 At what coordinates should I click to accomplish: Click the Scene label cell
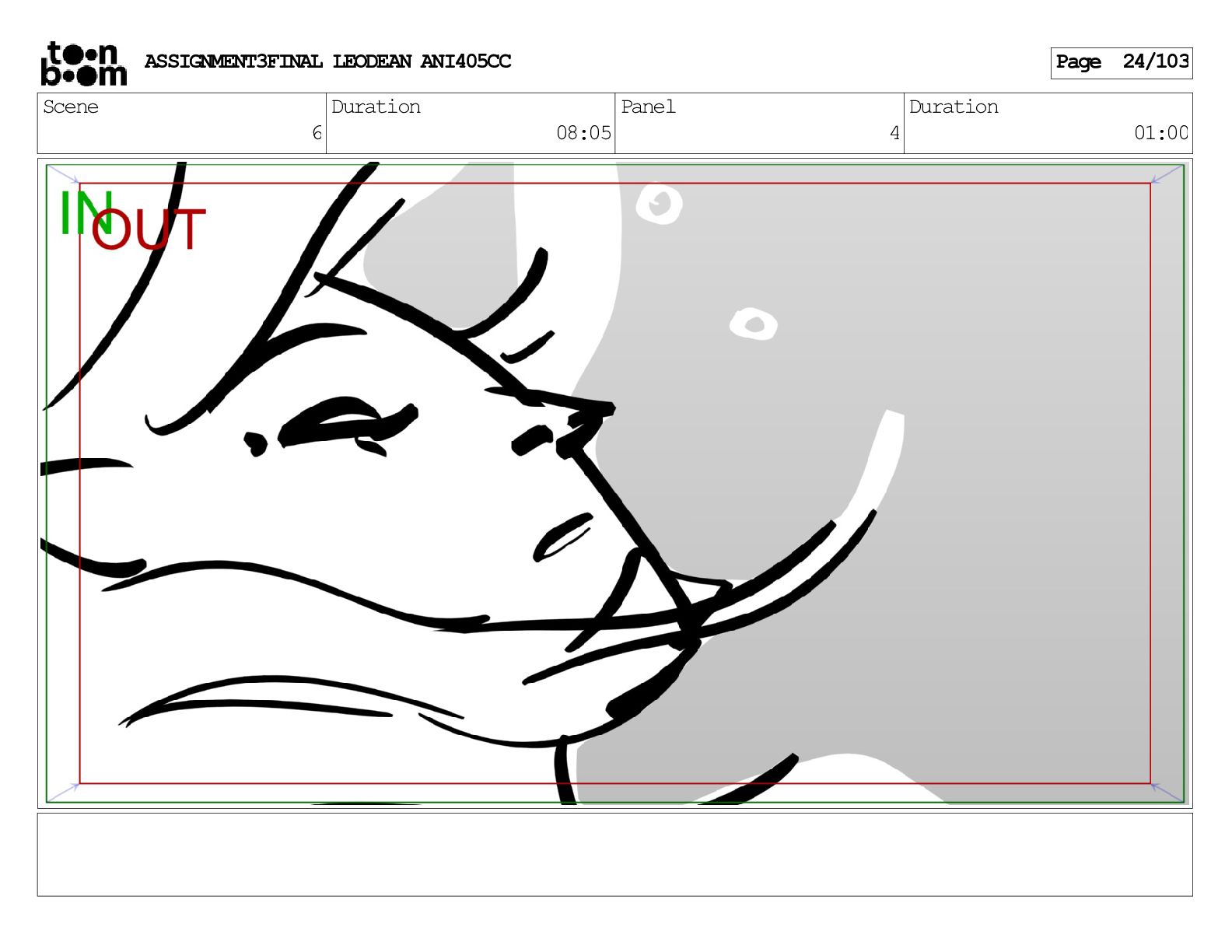click(x=182, y=123)
